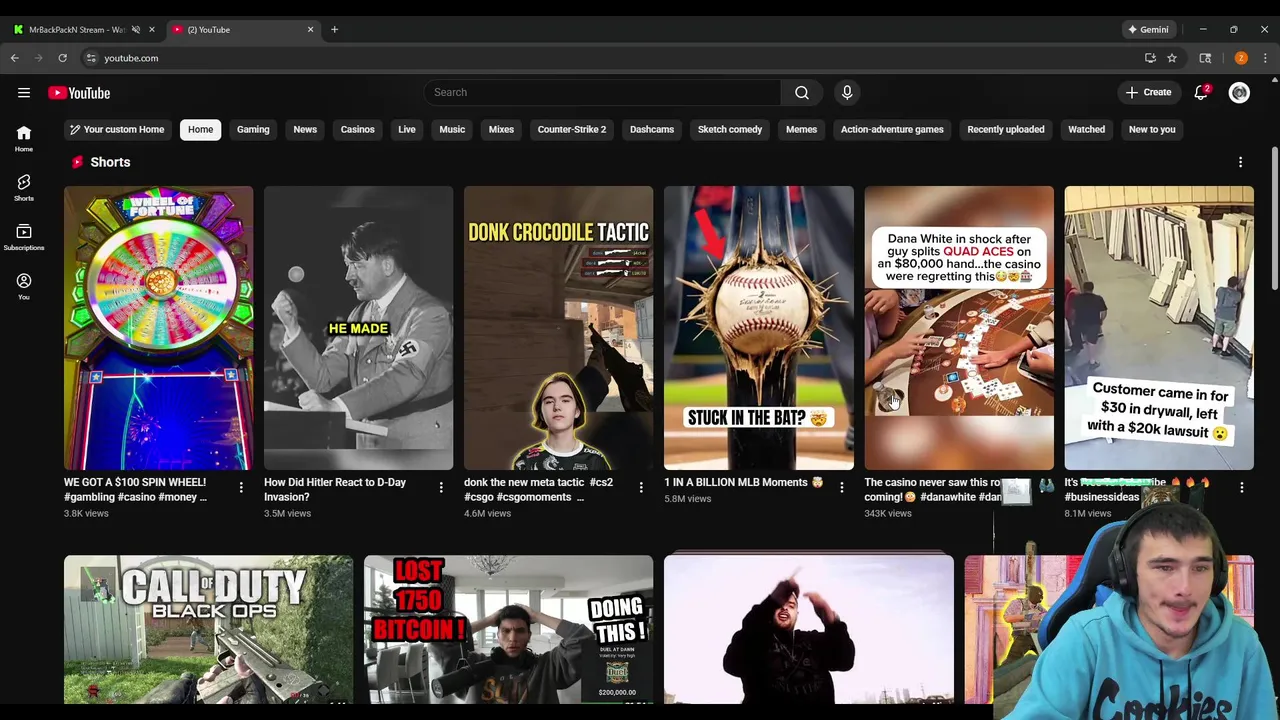This screenshot has width=1280, height=720.
Task: Select the Action-adventure games chip
Action: (892, 129)
